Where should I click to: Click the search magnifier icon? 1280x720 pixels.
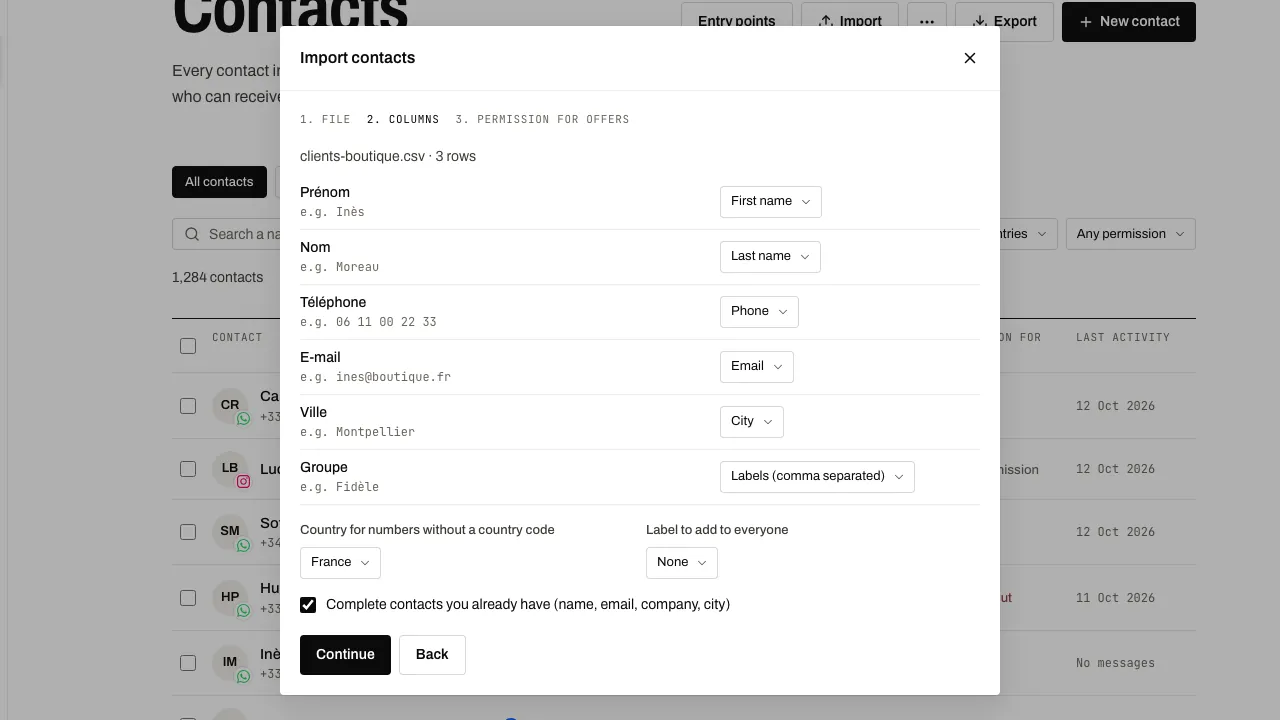[192, 234]
